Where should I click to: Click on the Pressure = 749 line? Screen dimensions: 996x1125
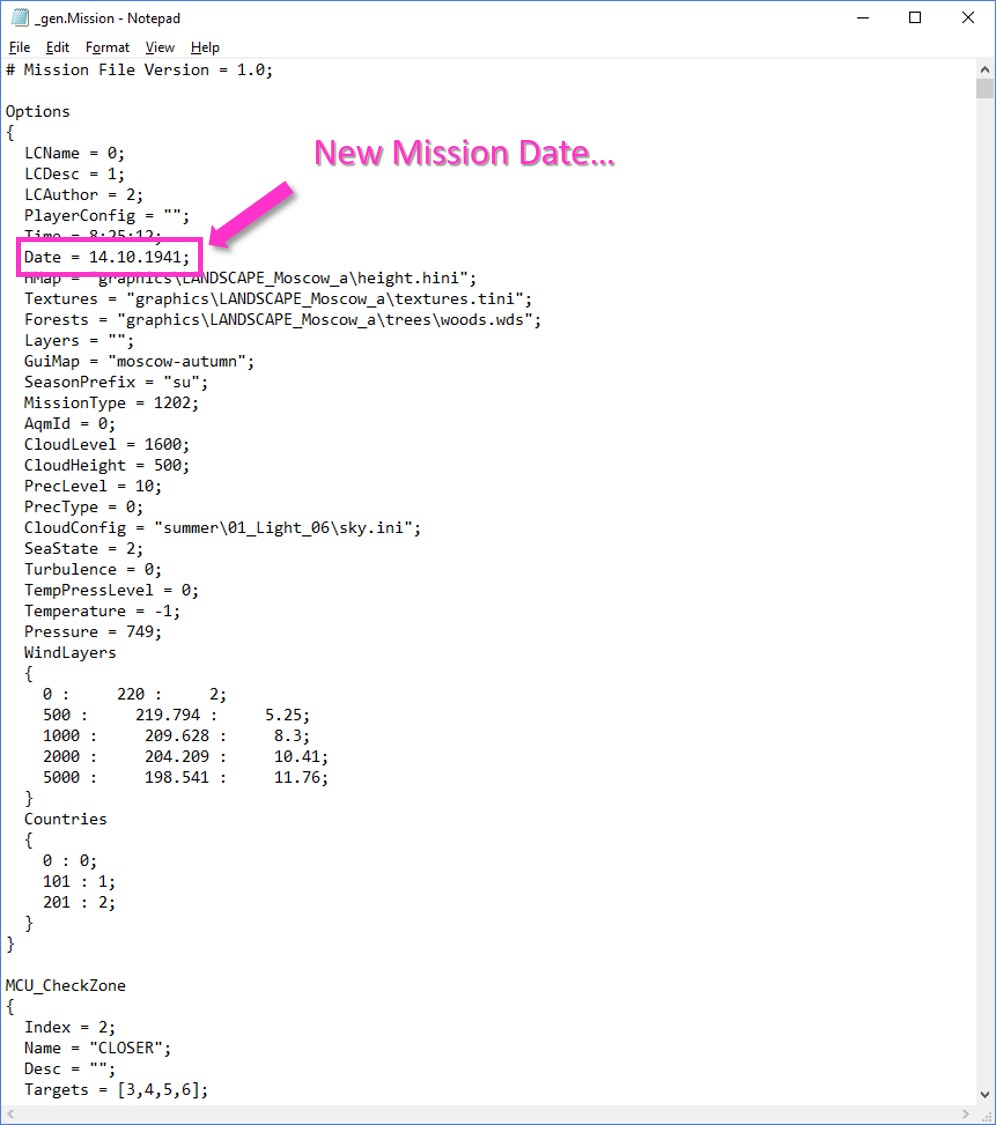tap(92, 632)
